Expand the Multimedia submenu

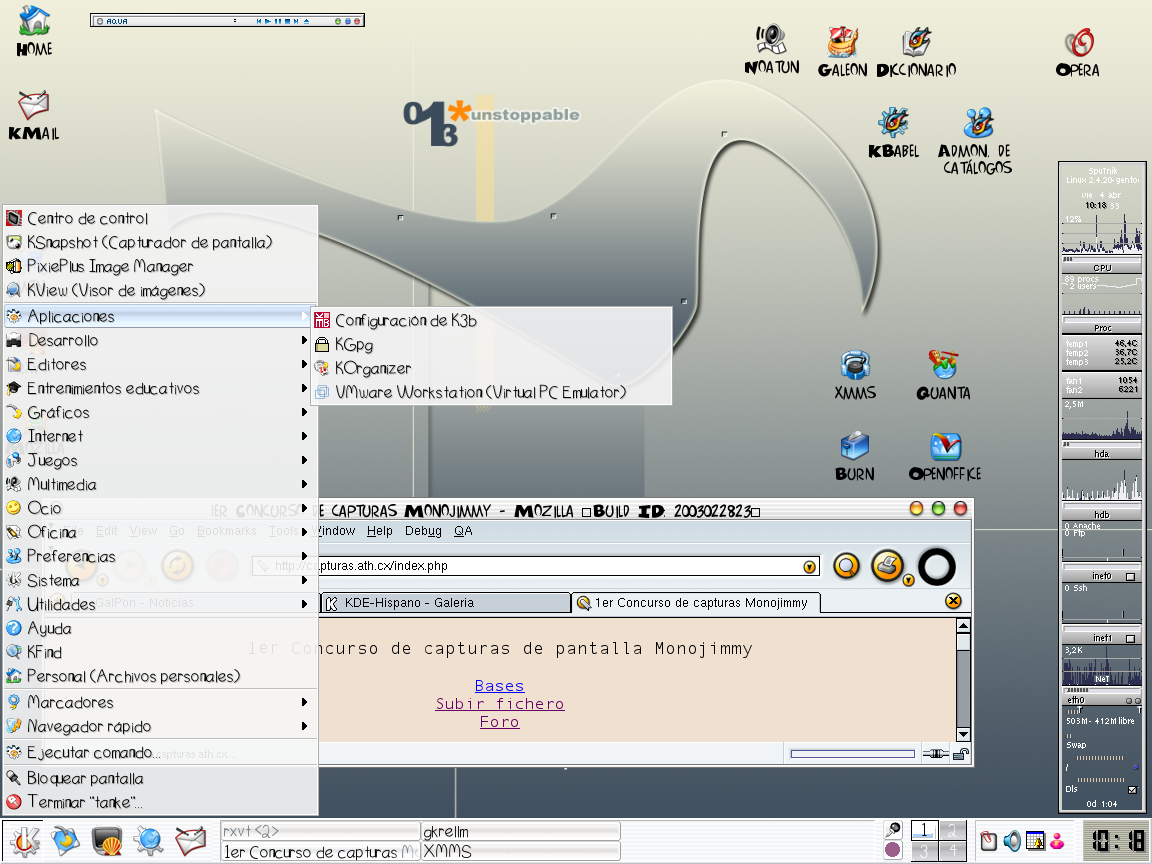[x=160, y=484]
